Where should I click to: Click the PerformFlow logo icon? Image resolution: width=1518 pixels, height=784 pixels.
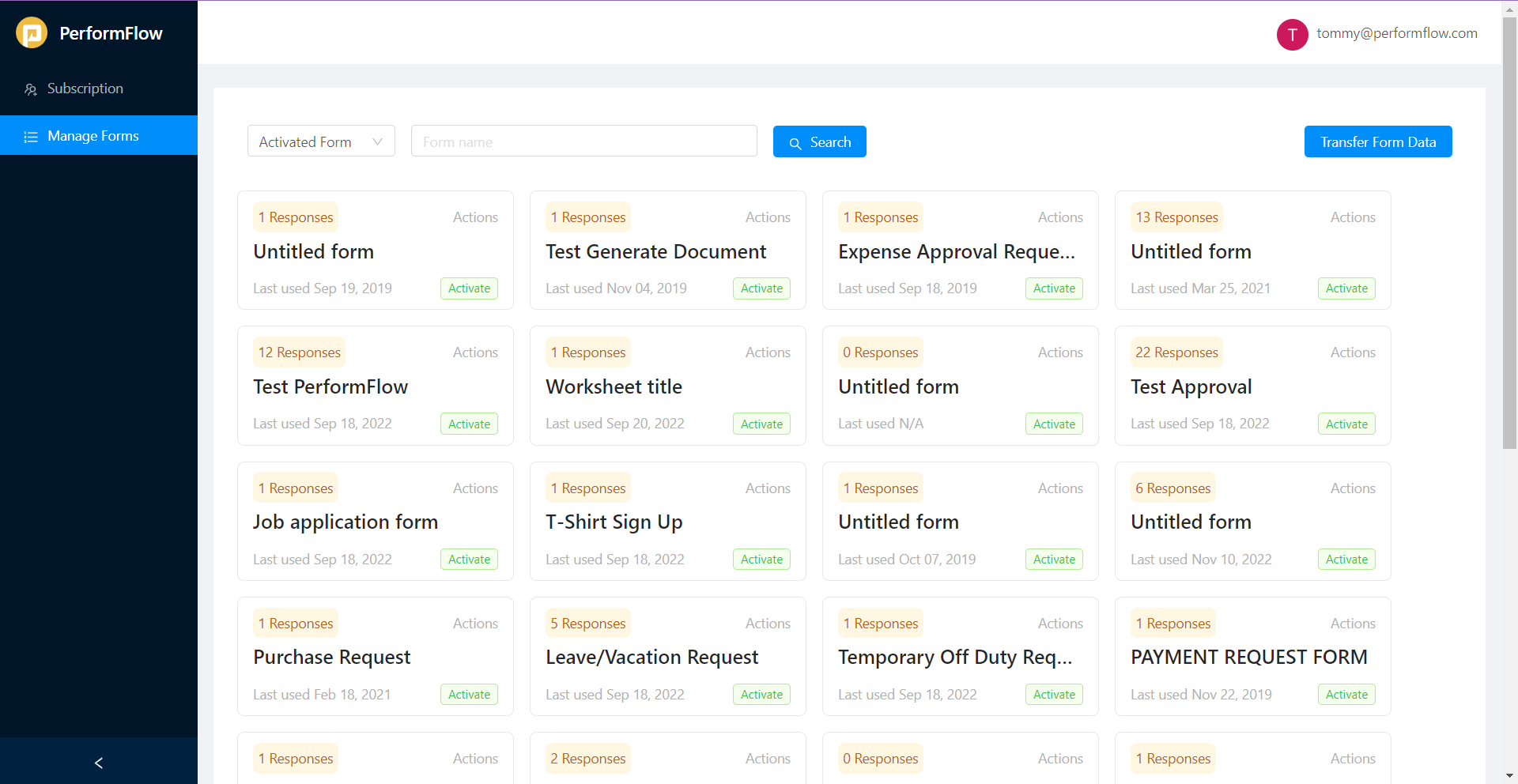point(32,32)
